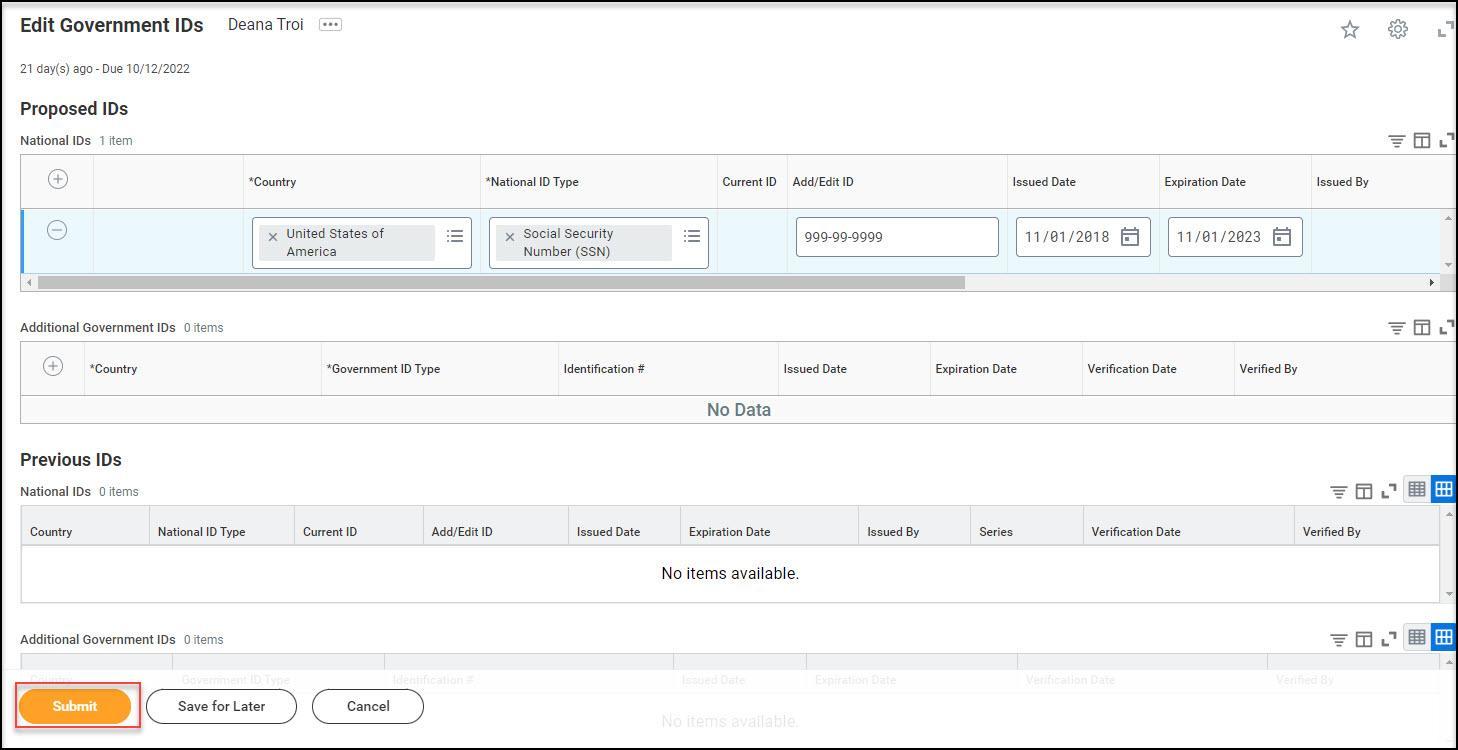Change columns of Previous Additional Government IDs
Screen dimensions: 1458x750
tap(1363, 639)
